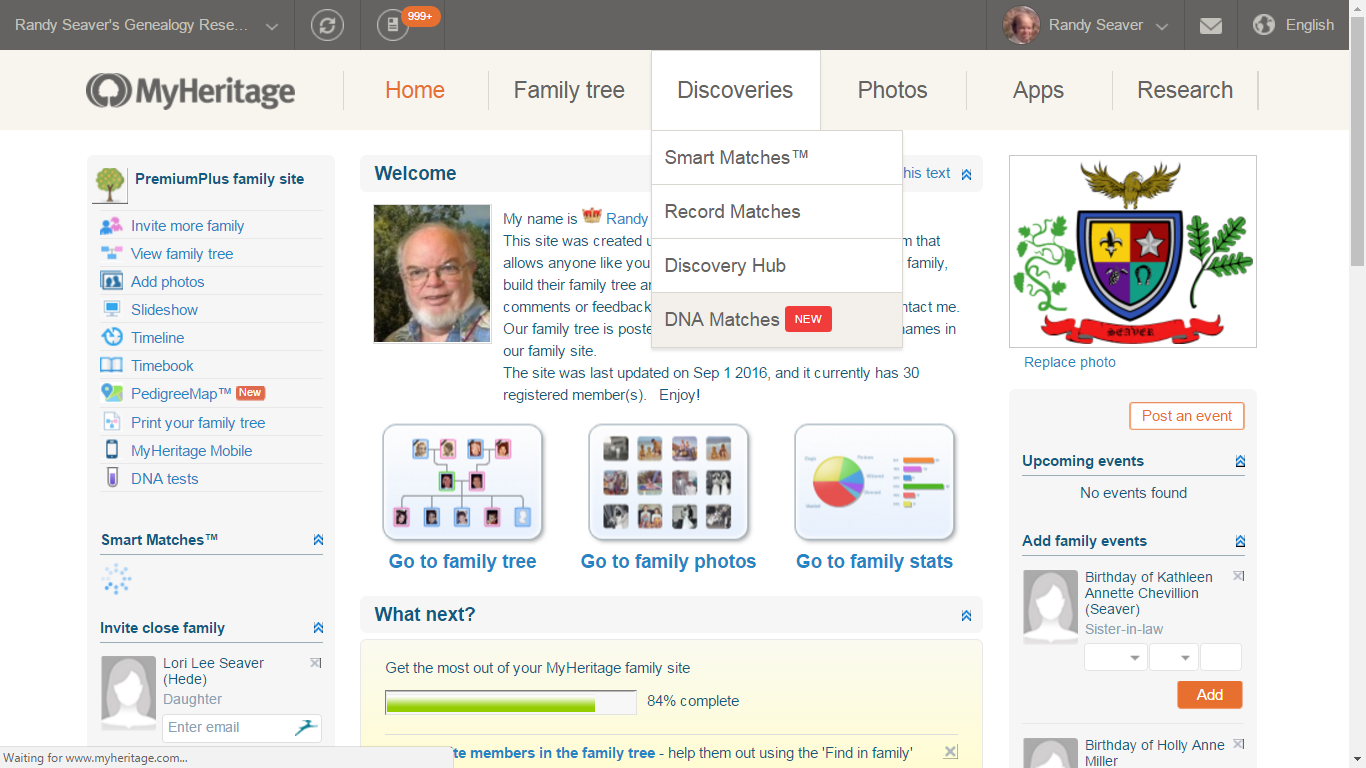The image size is (1366, 768).
Task: Go to the Home tab
Action: (x=415, y=90)
